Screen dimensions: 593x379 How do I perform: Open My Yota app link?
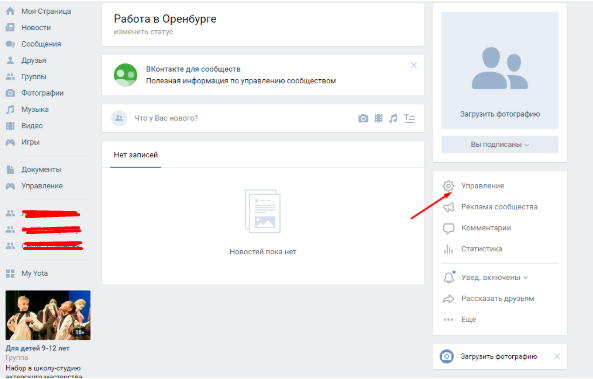34,273
